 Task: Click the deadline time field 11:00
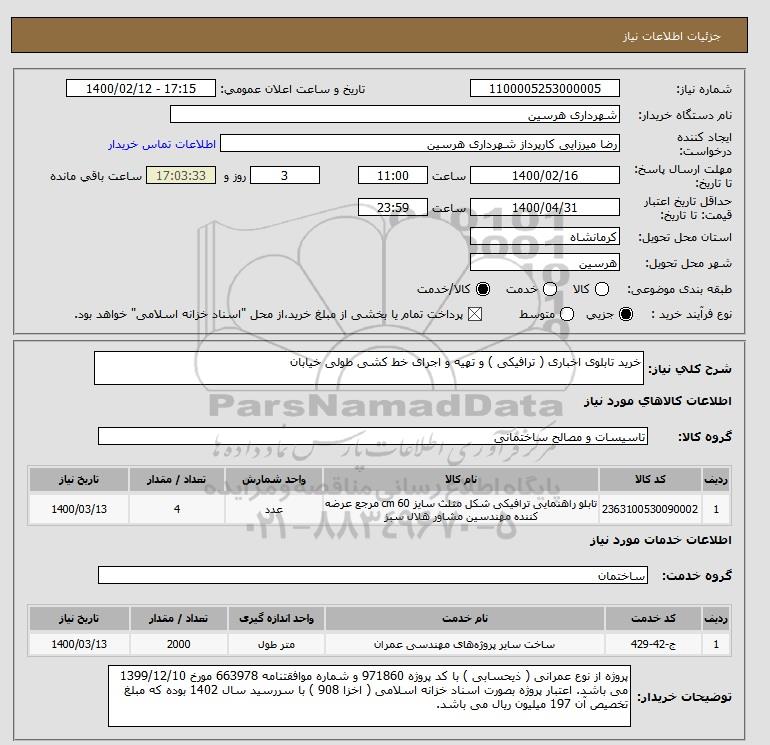[393, 175]
